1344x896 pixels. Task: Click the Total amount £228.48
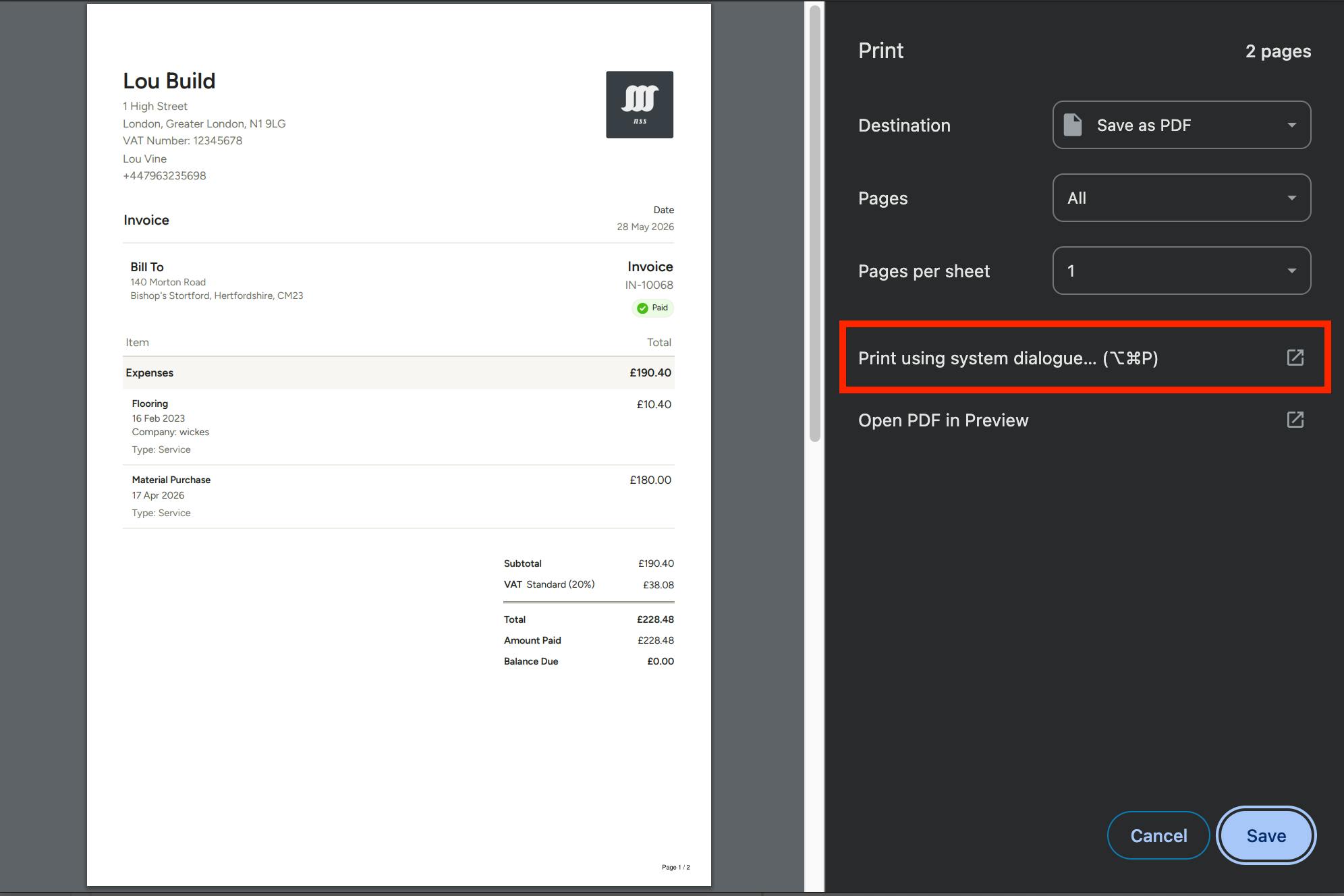[x=655, y=619]
